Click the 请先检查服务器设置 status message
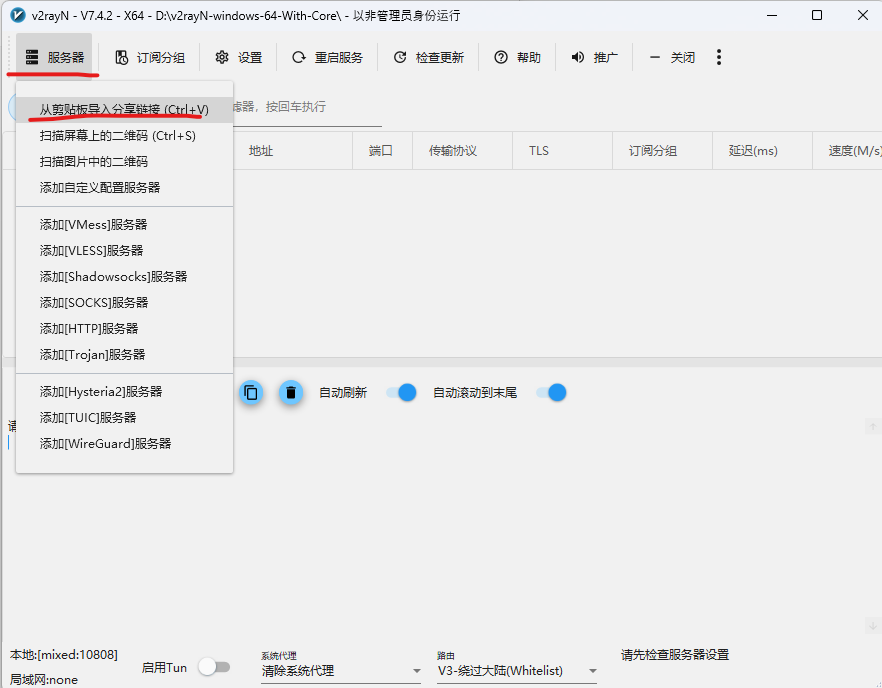The height and width of the screenshot is (688, 882). click(675, 655)
